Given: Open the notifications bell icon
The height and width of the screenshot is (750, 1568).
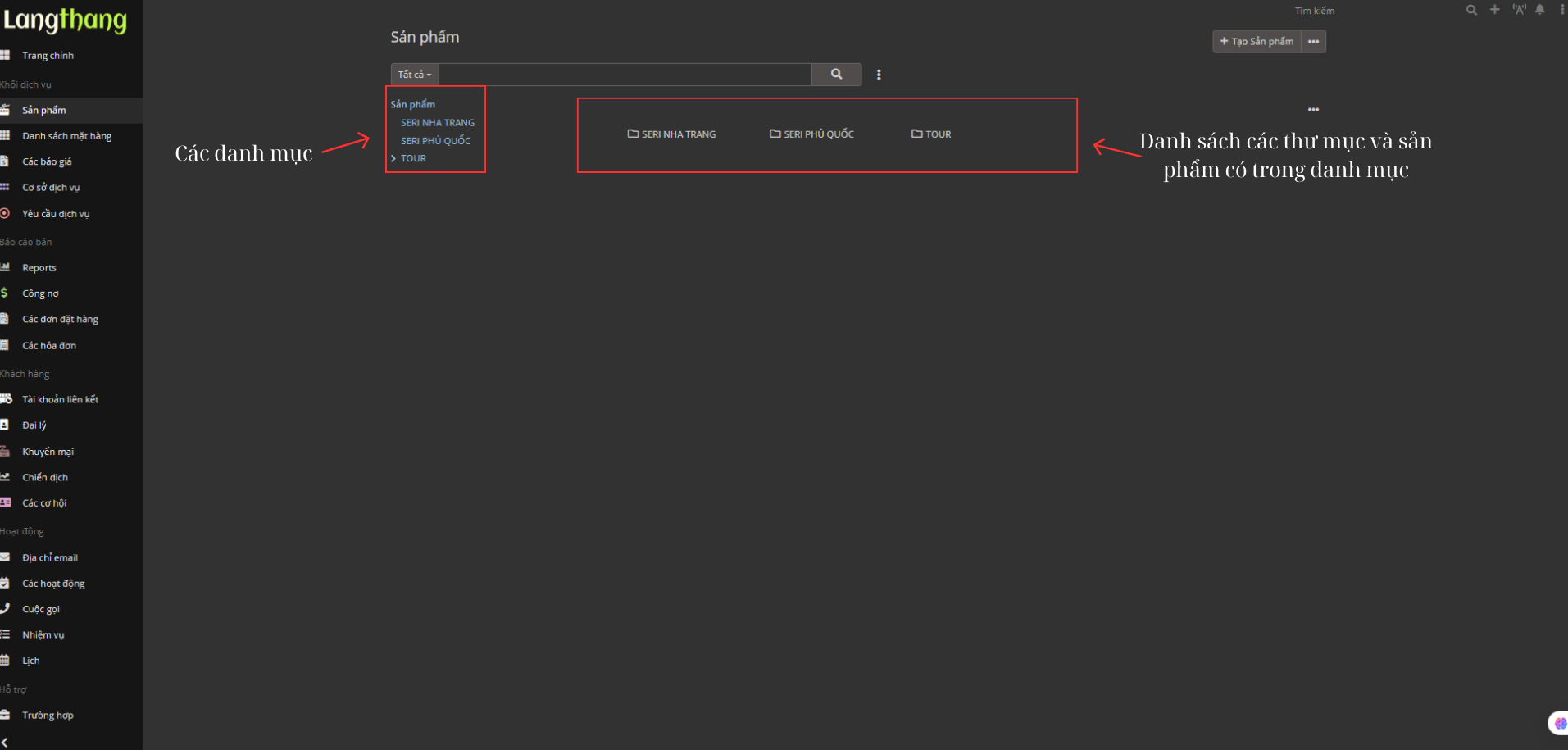Looking at the screenshot, I should 1540,10.
